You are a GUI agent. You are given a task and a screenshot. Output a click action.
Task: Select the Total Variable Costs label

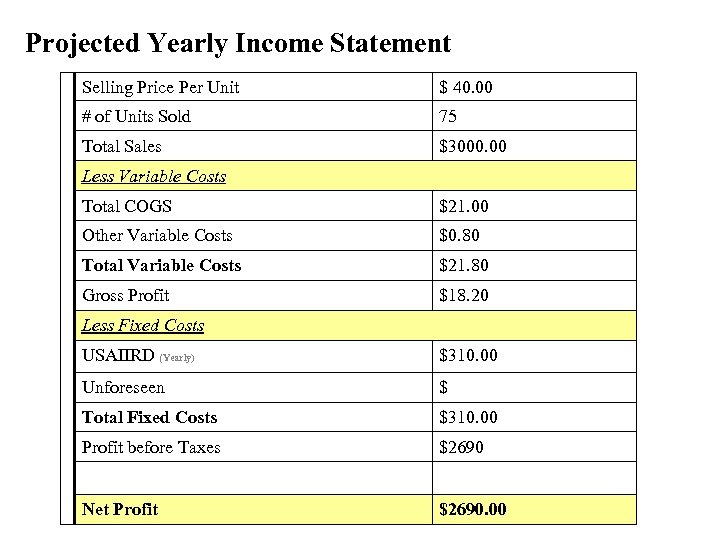click(162, 265)
